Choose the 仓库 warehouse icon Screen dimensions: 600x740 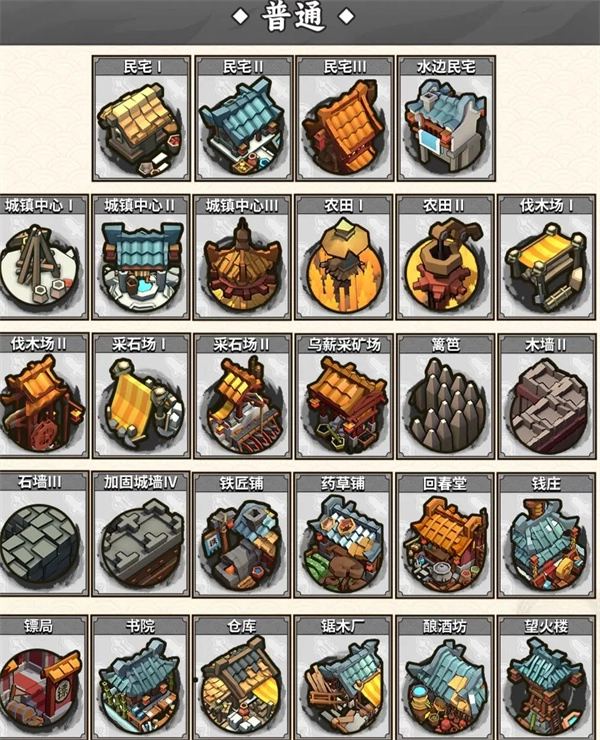point(243,687)
